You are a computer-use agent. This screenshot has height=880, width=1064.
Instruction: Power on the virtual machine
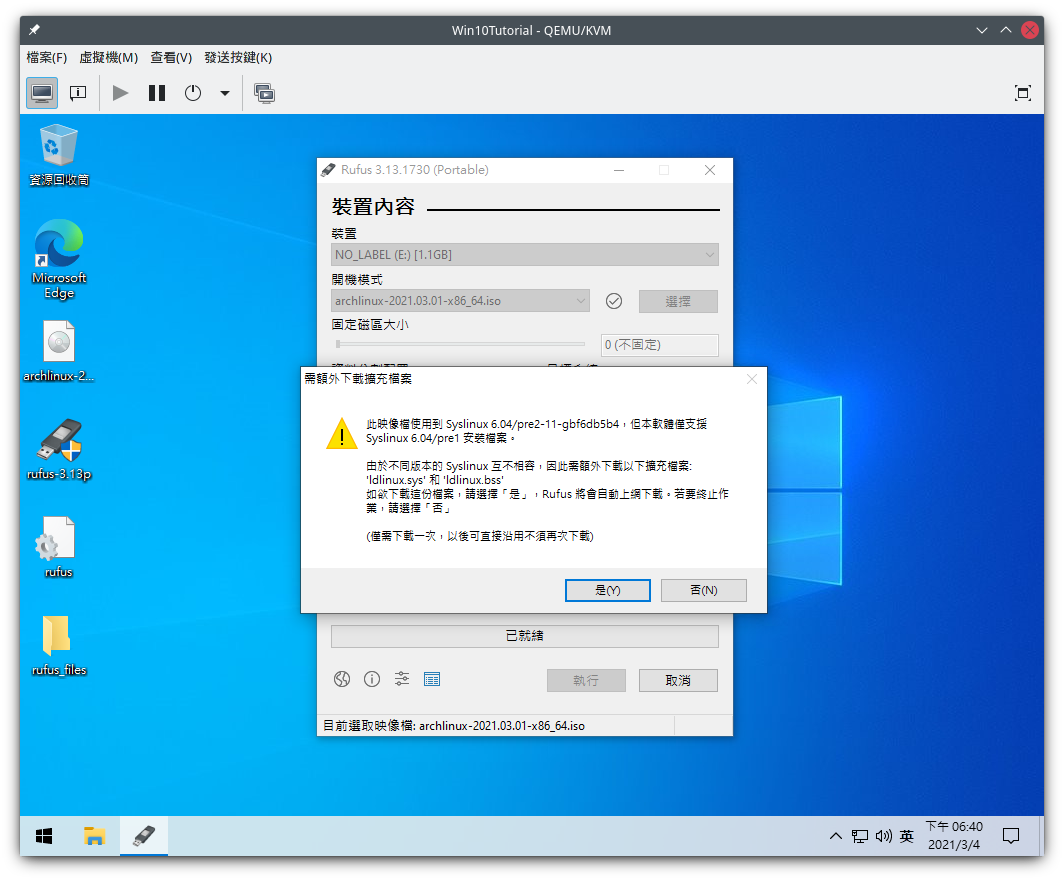120,93
